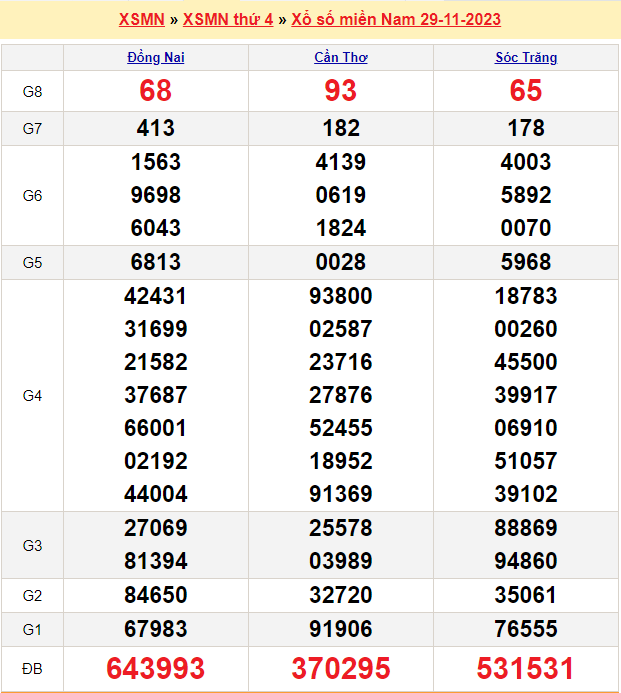This screenshot has width=621, height=693.
Task: Click G7 number 178
Action: point(526,128)
